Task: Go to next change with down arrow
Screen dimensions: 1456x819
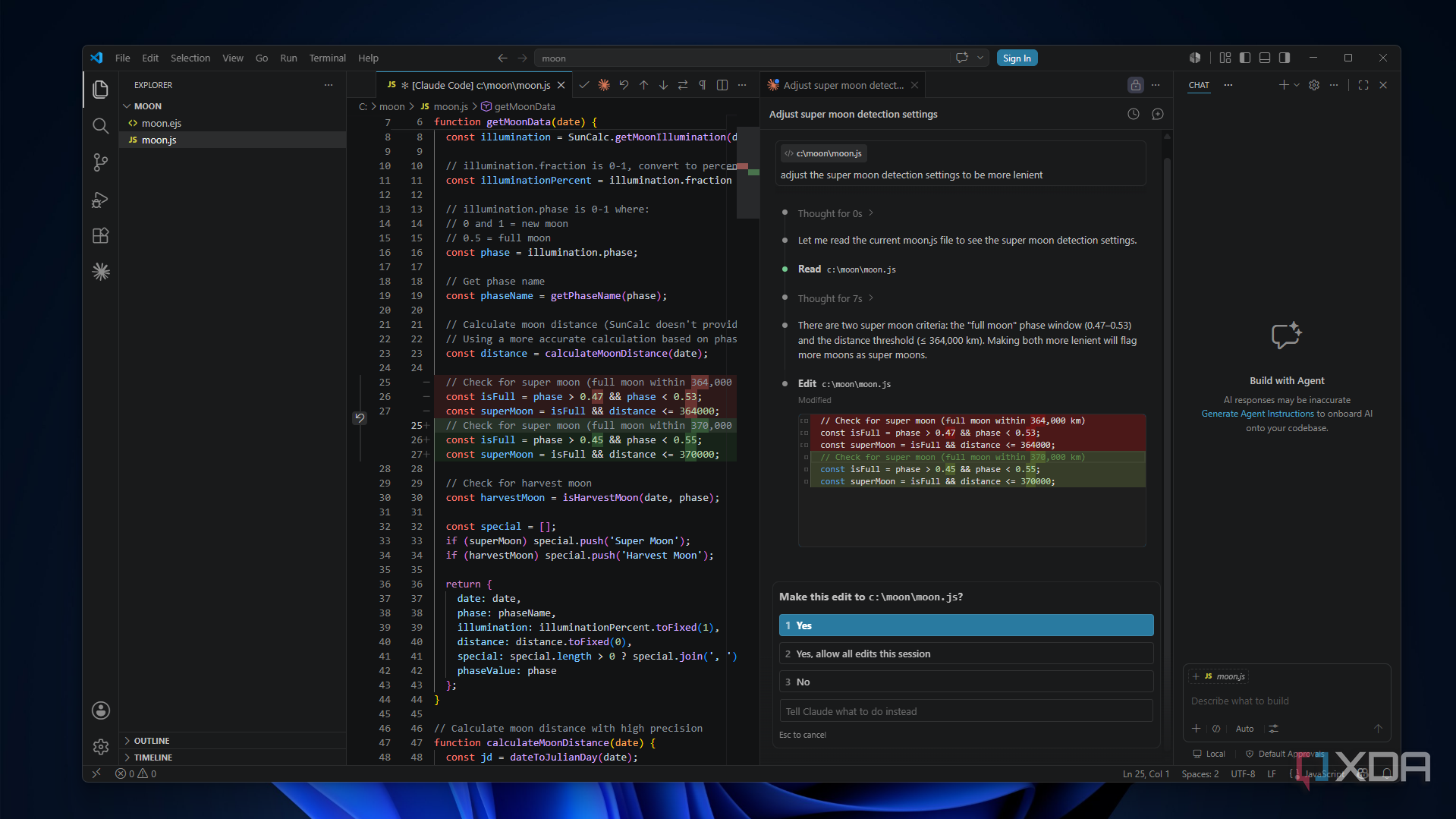Action: coord(663,85)
